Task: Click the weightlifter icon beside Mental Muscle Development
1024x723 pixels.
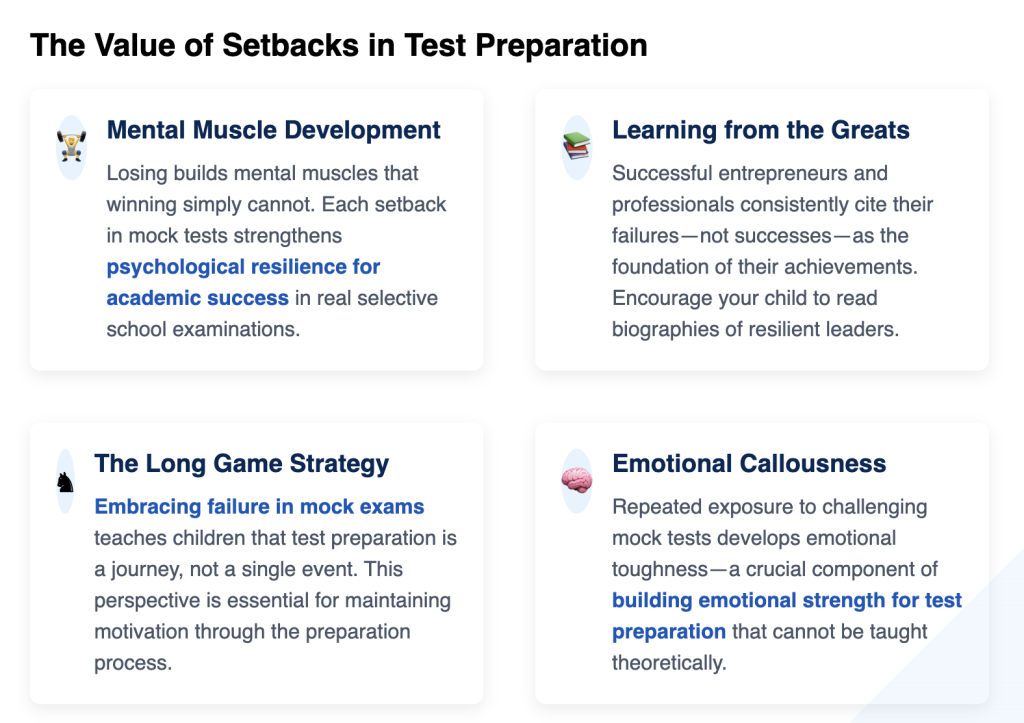Action: (72, 147)
